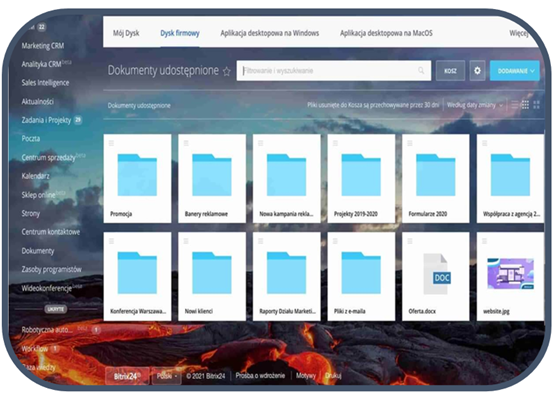Viewport: 556px width, 398px height.
Task: Click the Dokumenty udostępnione breadcrumb
Action: [139, 105]
